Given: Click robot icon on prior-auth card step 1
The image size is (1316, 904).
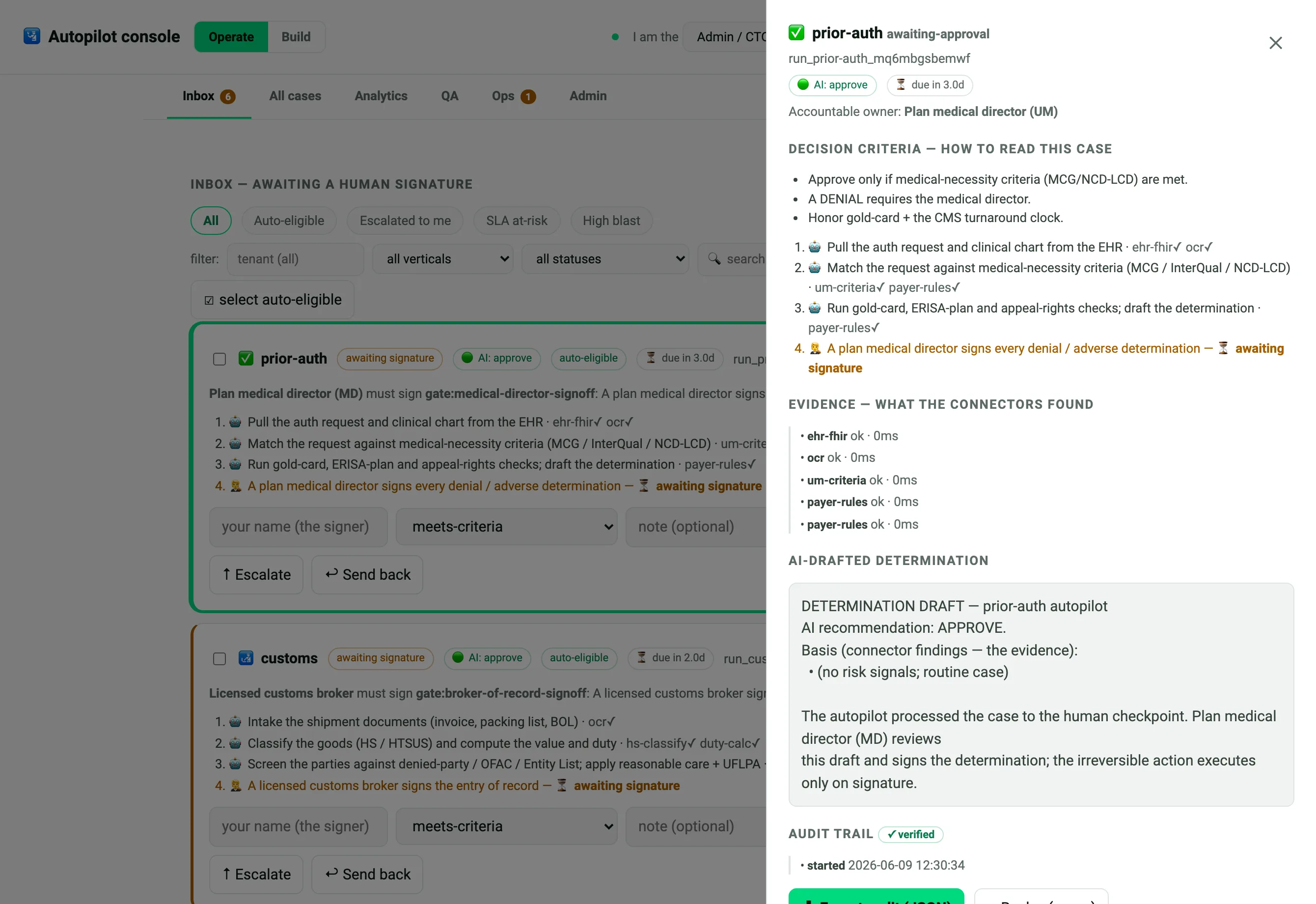Looking at the screenshot, I should point(235,423).
